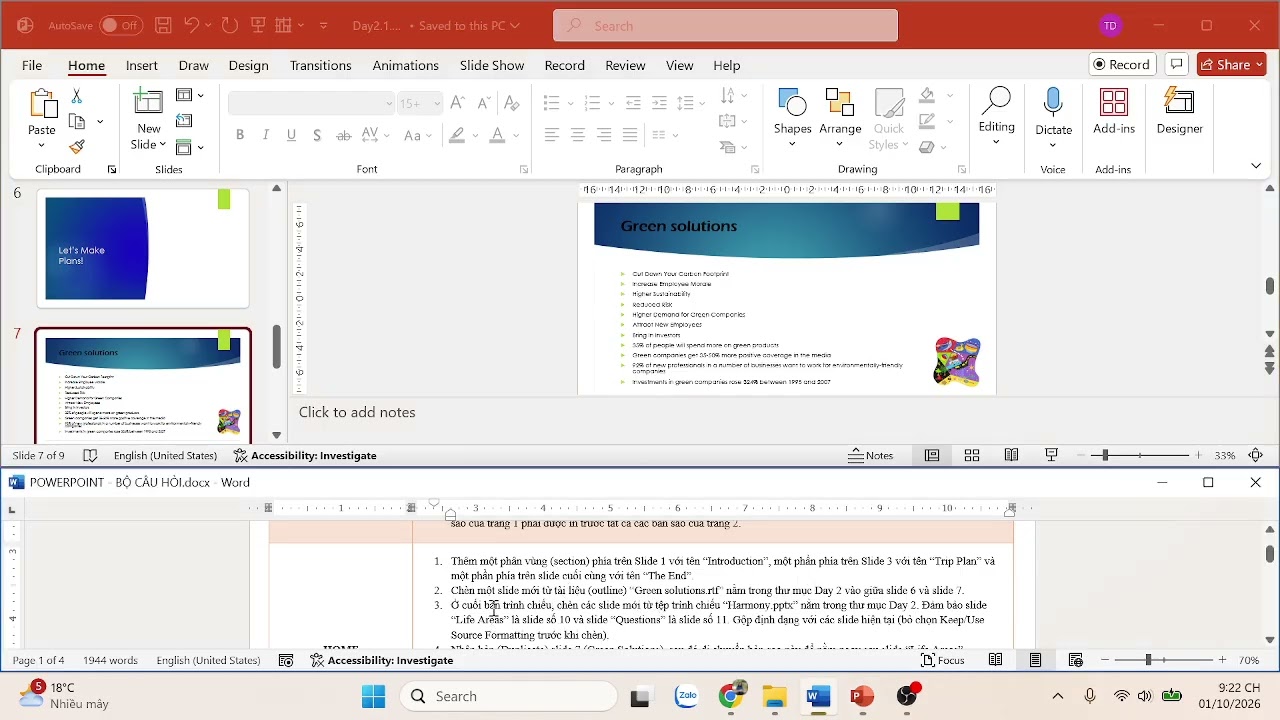Click PowerPoint Accessibility: Investigate status
1280x720 pixels.
pos(305,455)
